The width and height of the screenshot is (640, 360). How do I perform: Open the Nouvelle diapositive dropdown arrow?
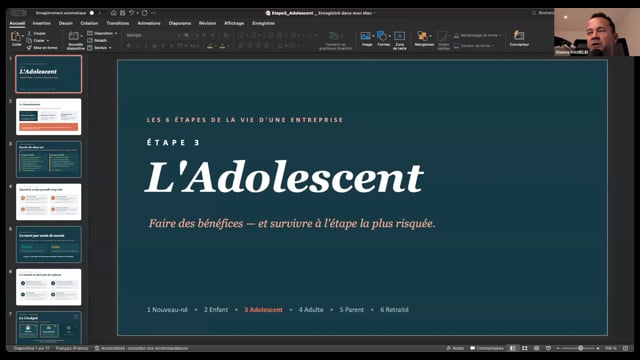[82, 36]
